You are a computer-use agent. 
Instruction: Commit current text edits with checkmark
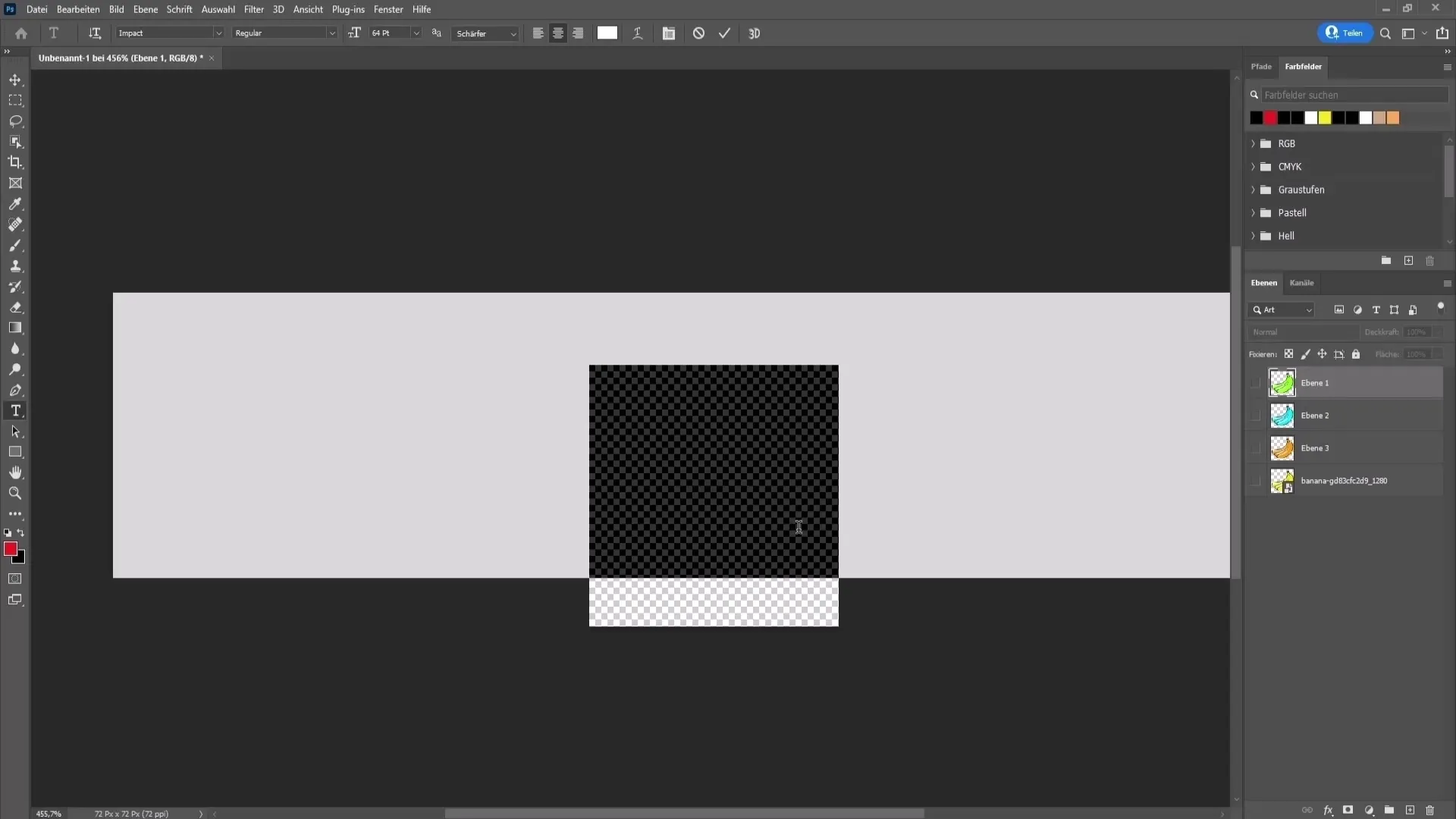tap(724, 33)
